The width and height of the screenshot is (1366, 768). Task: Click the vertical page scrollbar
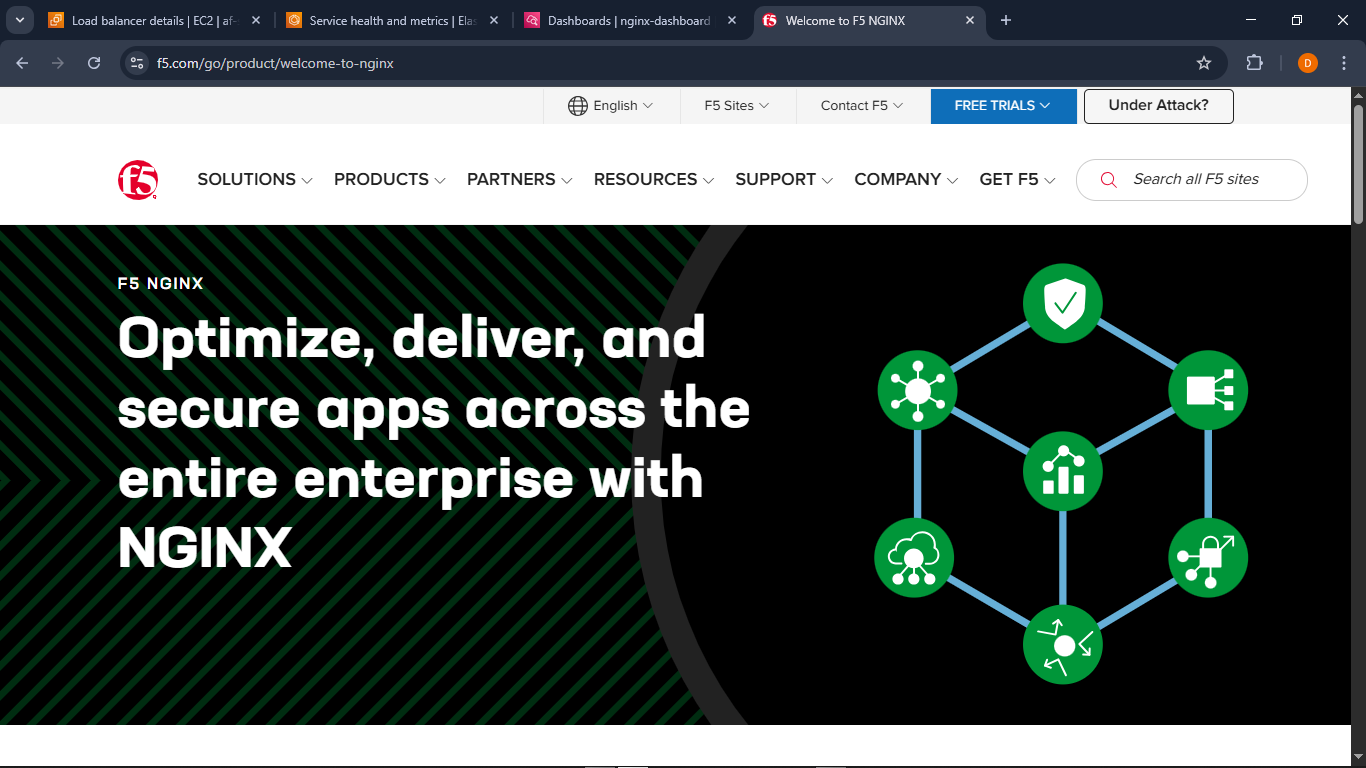pyautogui.click(x=1358, y=160)
